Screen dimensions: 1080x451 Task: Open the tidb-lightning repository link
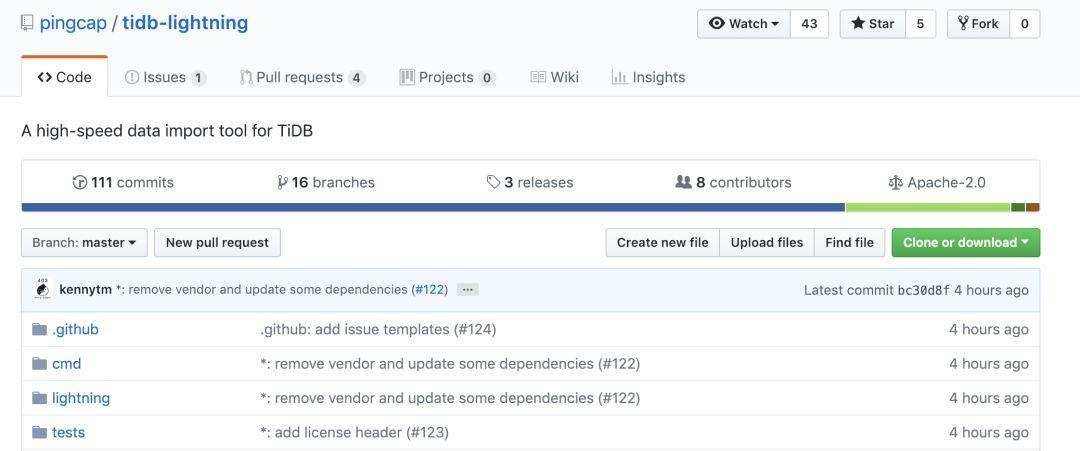[x=185, y=23]
